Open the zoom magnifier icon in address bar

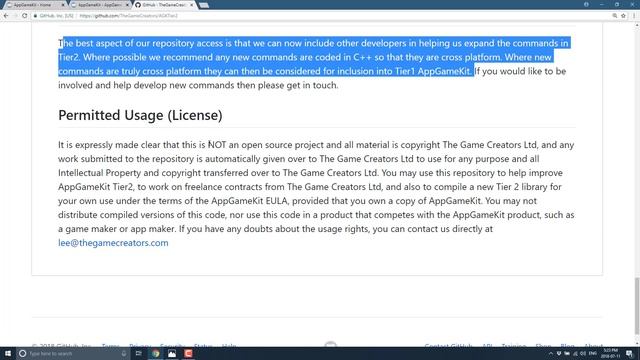[615, 16]
